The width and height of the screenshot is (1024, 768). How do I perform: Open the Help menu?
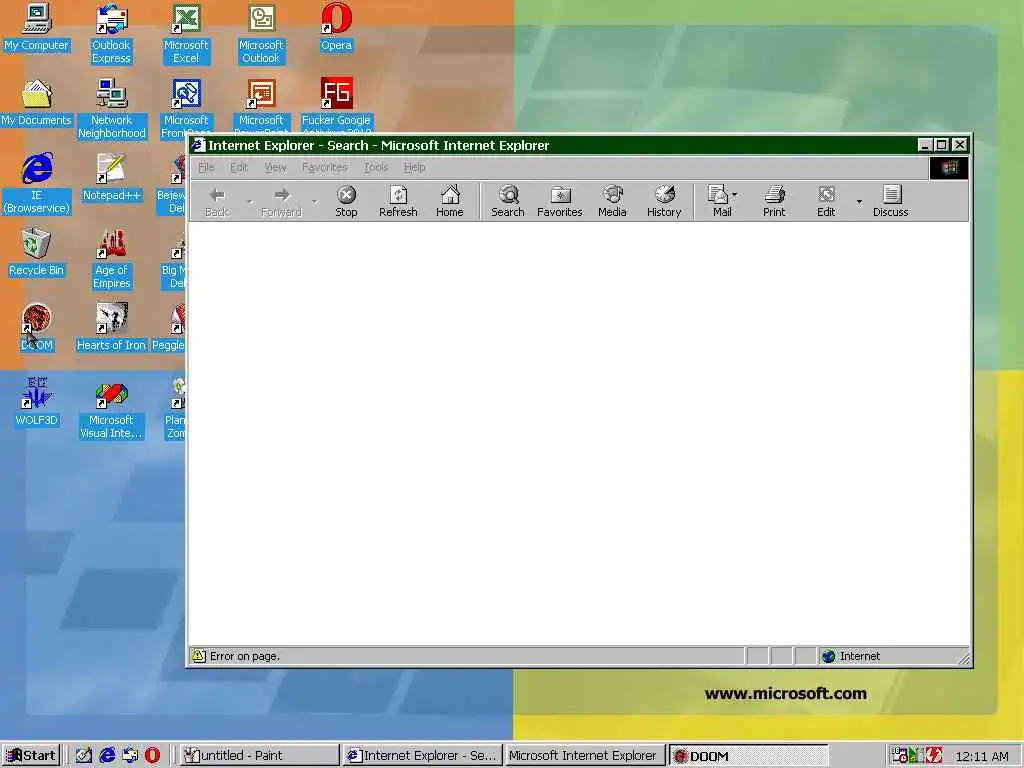pyautogui.click(x=414, y=167)
